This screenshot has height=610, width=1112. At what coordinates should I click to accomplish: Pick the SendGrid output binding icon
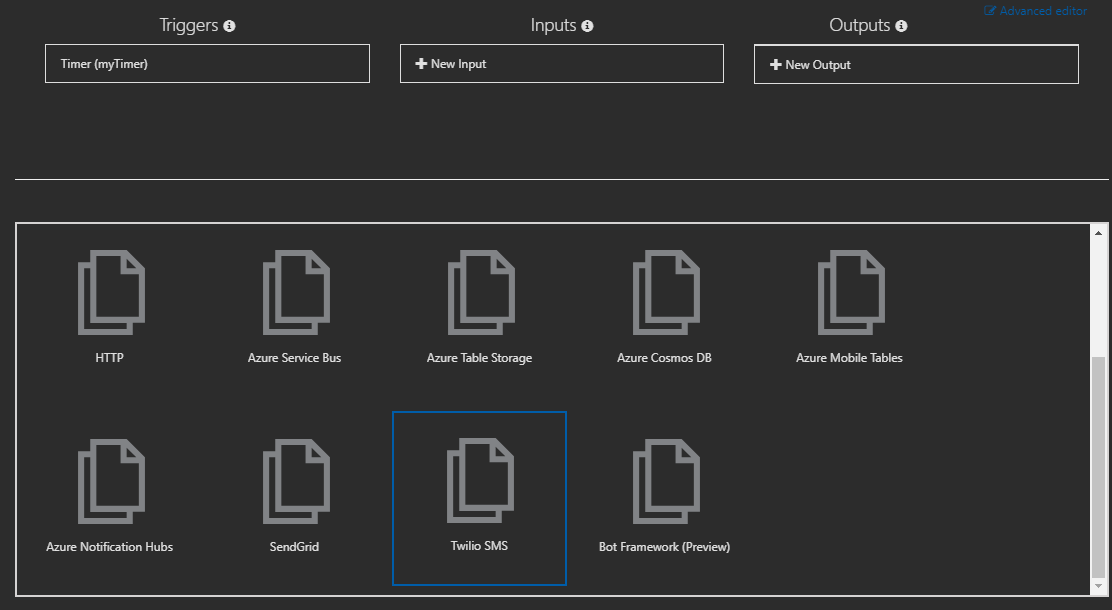pos(296,482)
